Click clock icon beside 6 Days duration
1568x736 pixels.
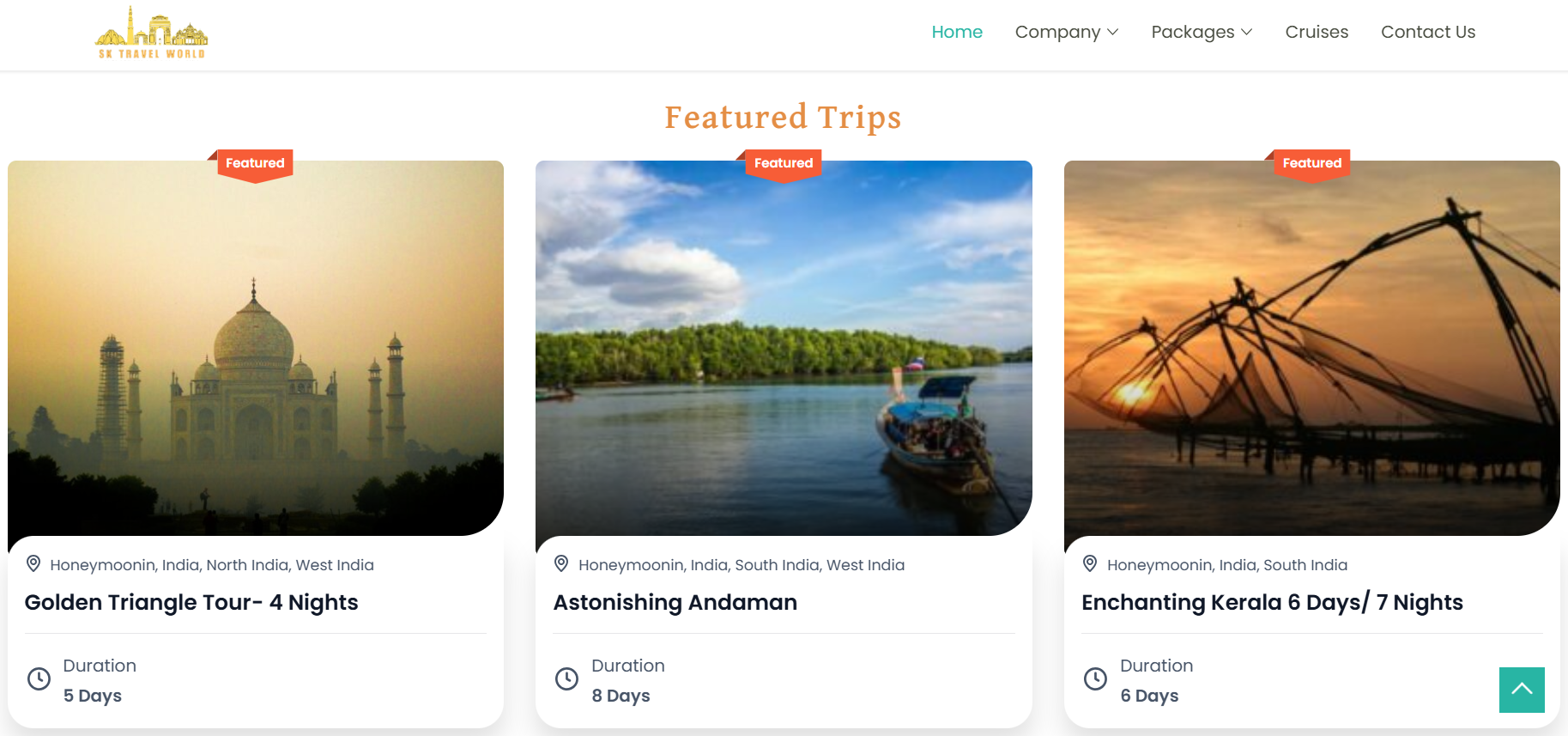point(1095,678)
